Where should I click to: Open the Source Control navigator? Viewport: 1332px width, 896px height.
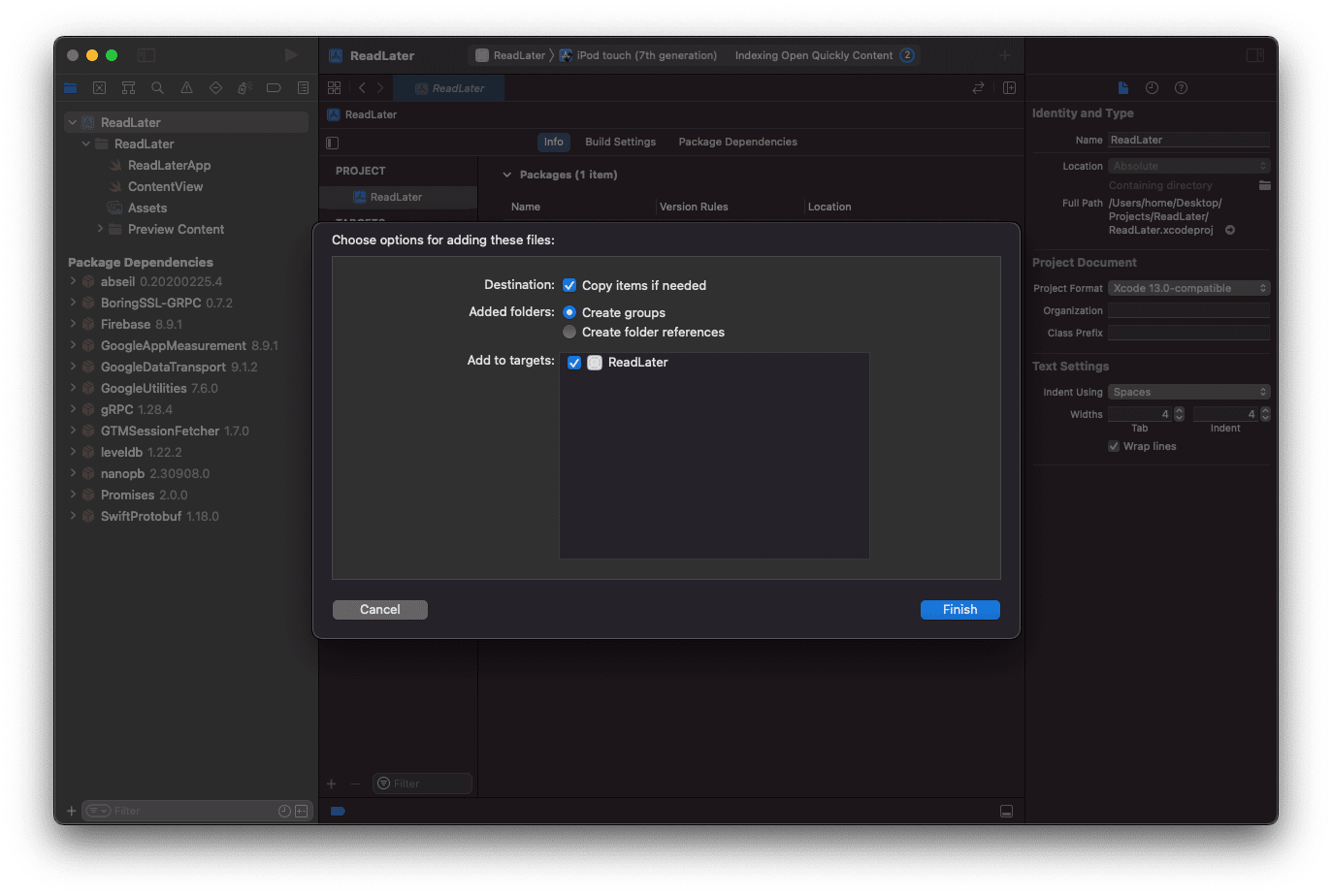click(99, 88)
